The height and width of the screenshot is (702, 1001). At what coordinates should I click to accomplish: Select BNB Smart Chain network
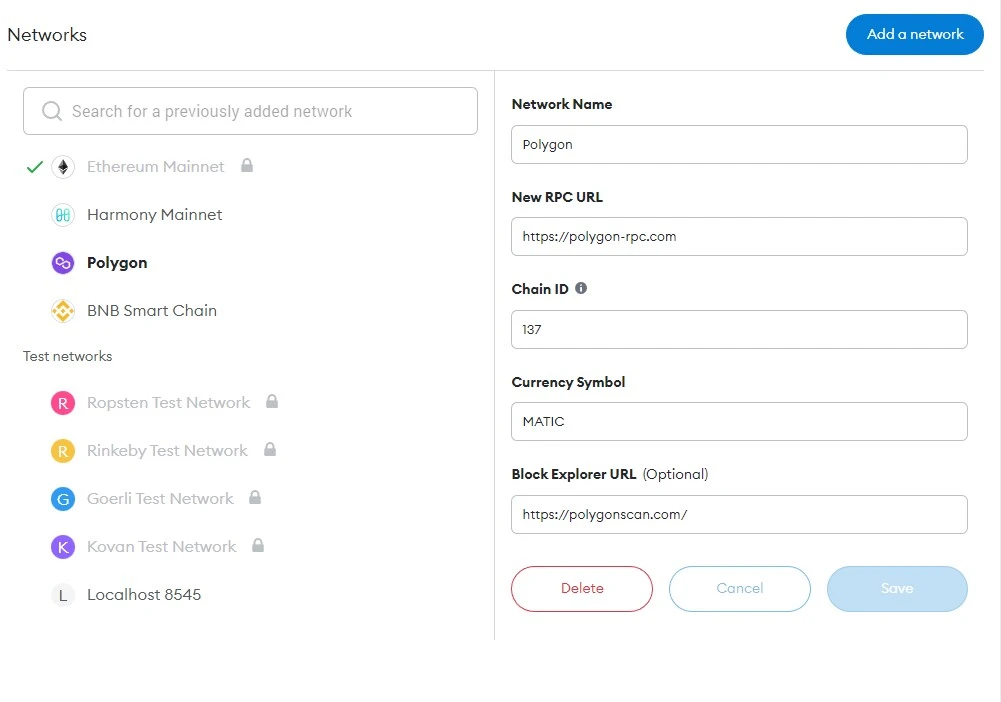click(x=152, y=311)
